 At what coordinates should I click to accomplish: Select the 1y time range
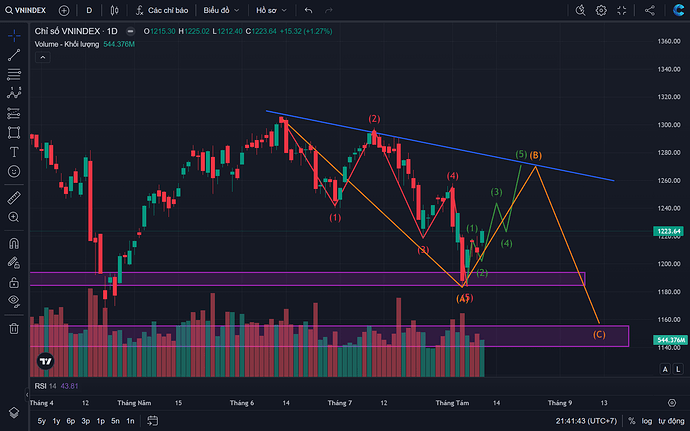click(x=56, y=421)
